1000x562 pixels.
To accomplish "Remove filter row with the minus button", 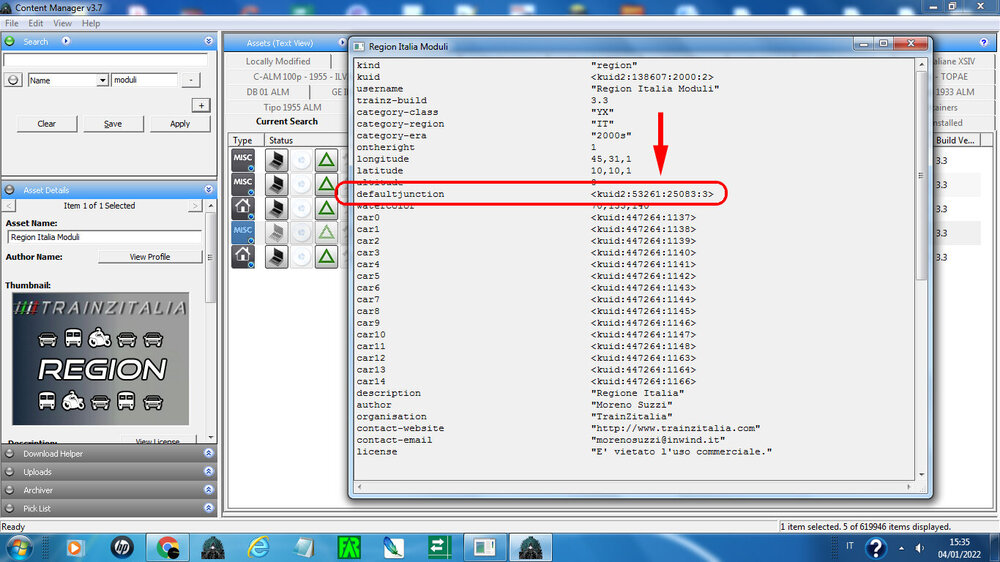I will coord(191,80).
